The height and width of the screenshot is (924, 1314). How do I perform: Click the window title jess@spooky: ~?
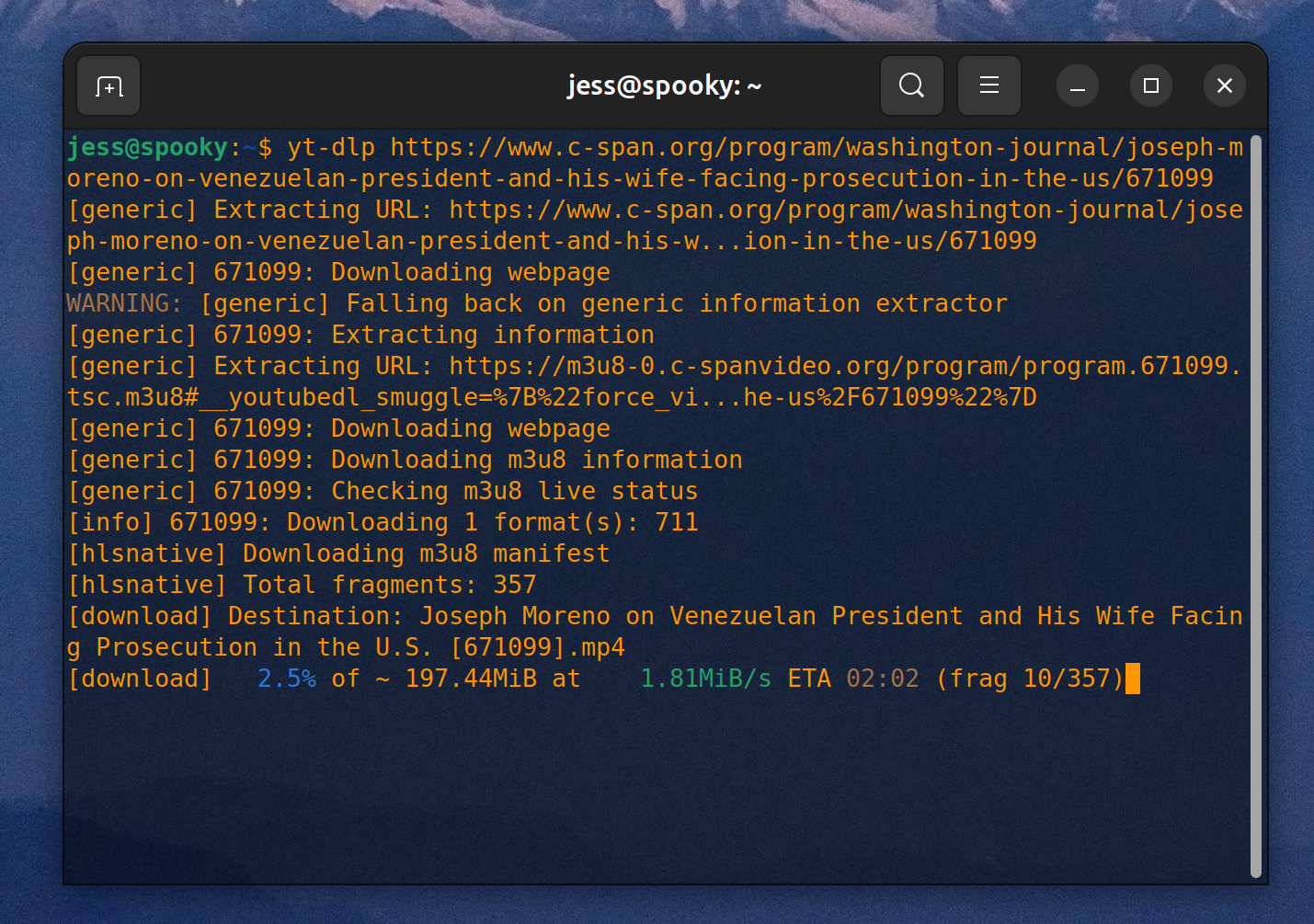coord(664,86)
